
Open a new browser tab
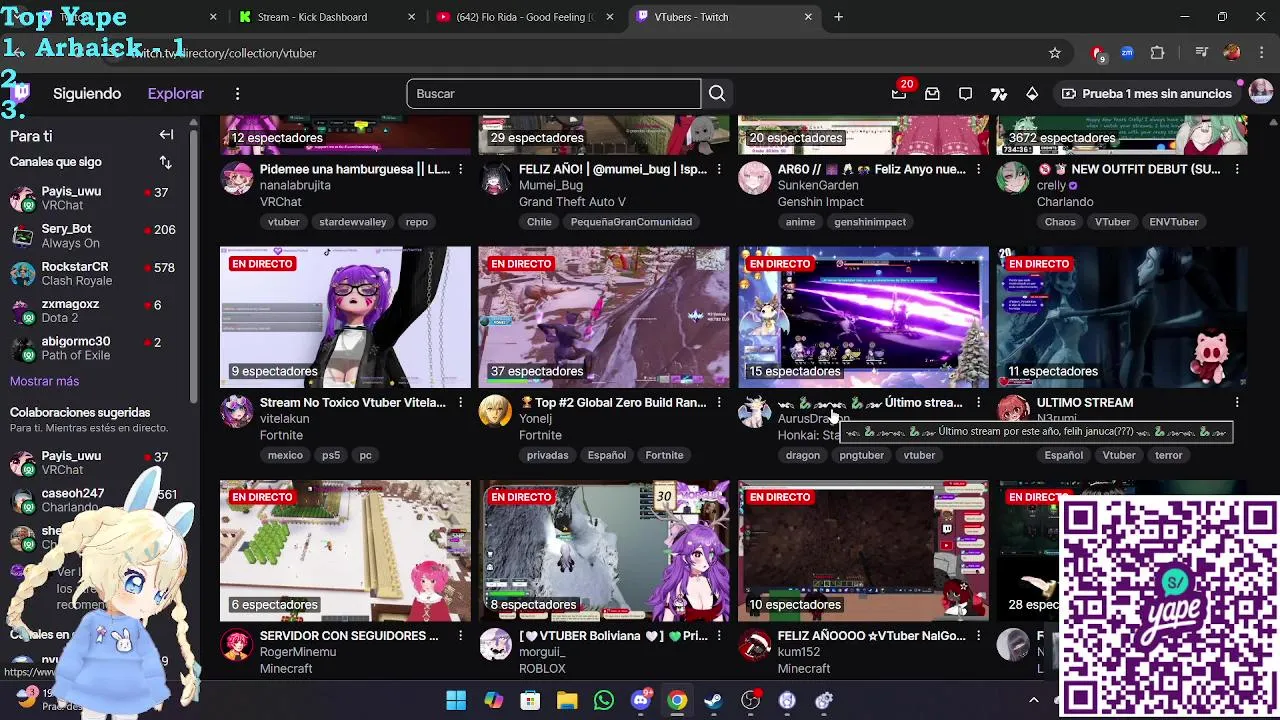(838, 17)
